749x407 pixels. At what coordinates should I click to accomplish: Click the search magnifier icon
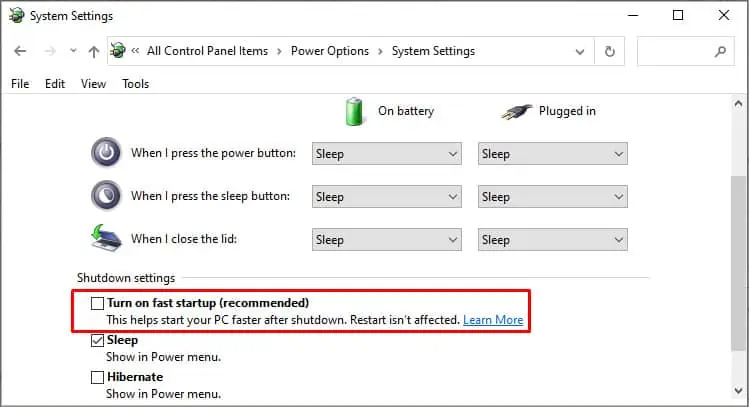[720, 51]
